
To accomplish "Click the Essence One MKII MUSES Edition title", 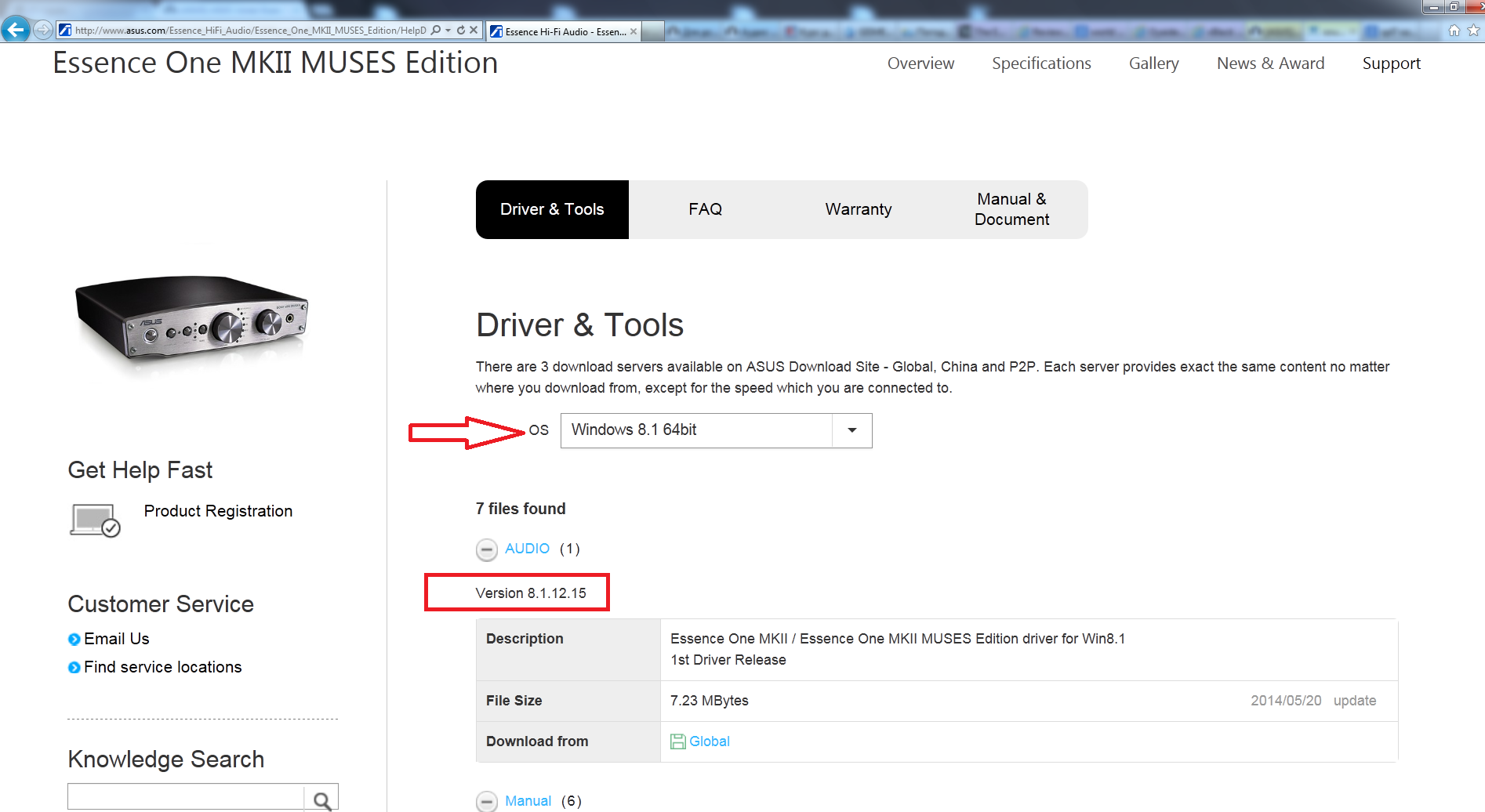I will tap(275, 63).
